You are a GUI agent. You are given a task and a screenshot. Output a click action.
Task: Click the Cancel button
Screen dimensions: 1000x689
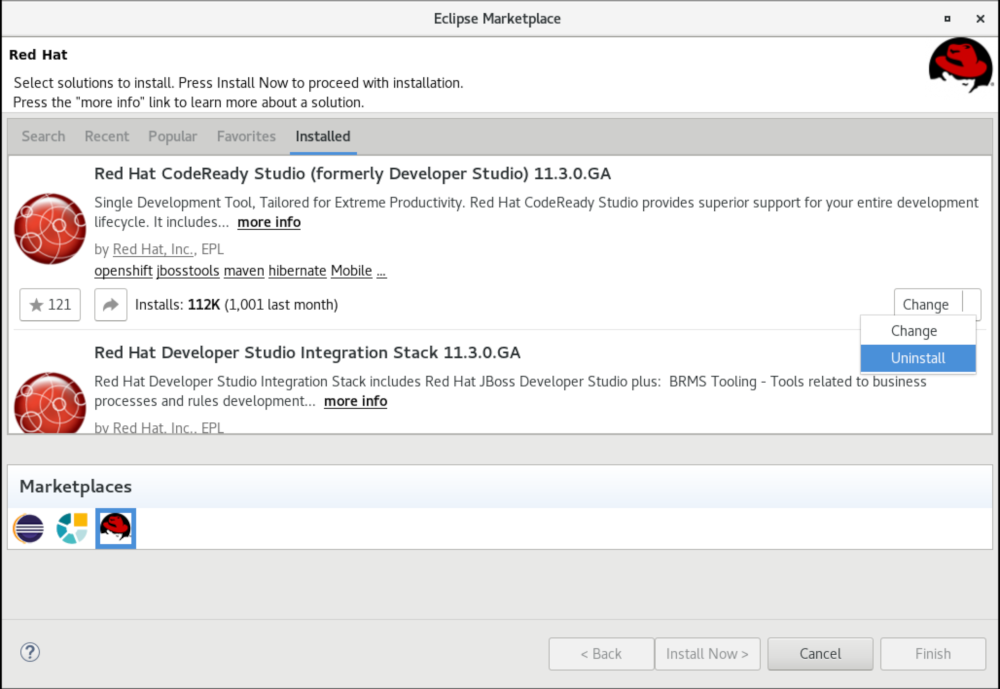point(820,654)
